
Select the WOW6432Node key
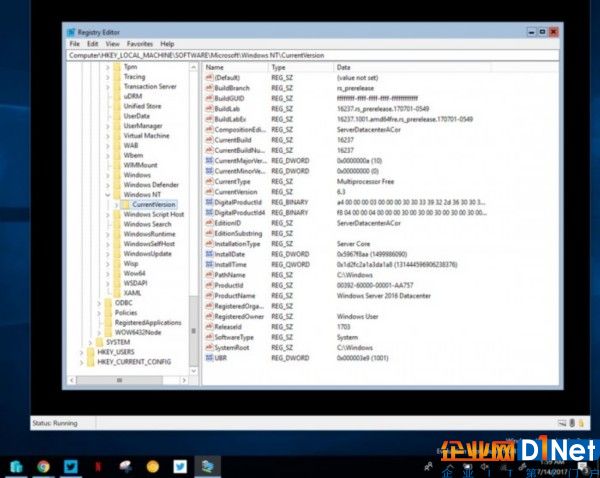pos(138,332)
